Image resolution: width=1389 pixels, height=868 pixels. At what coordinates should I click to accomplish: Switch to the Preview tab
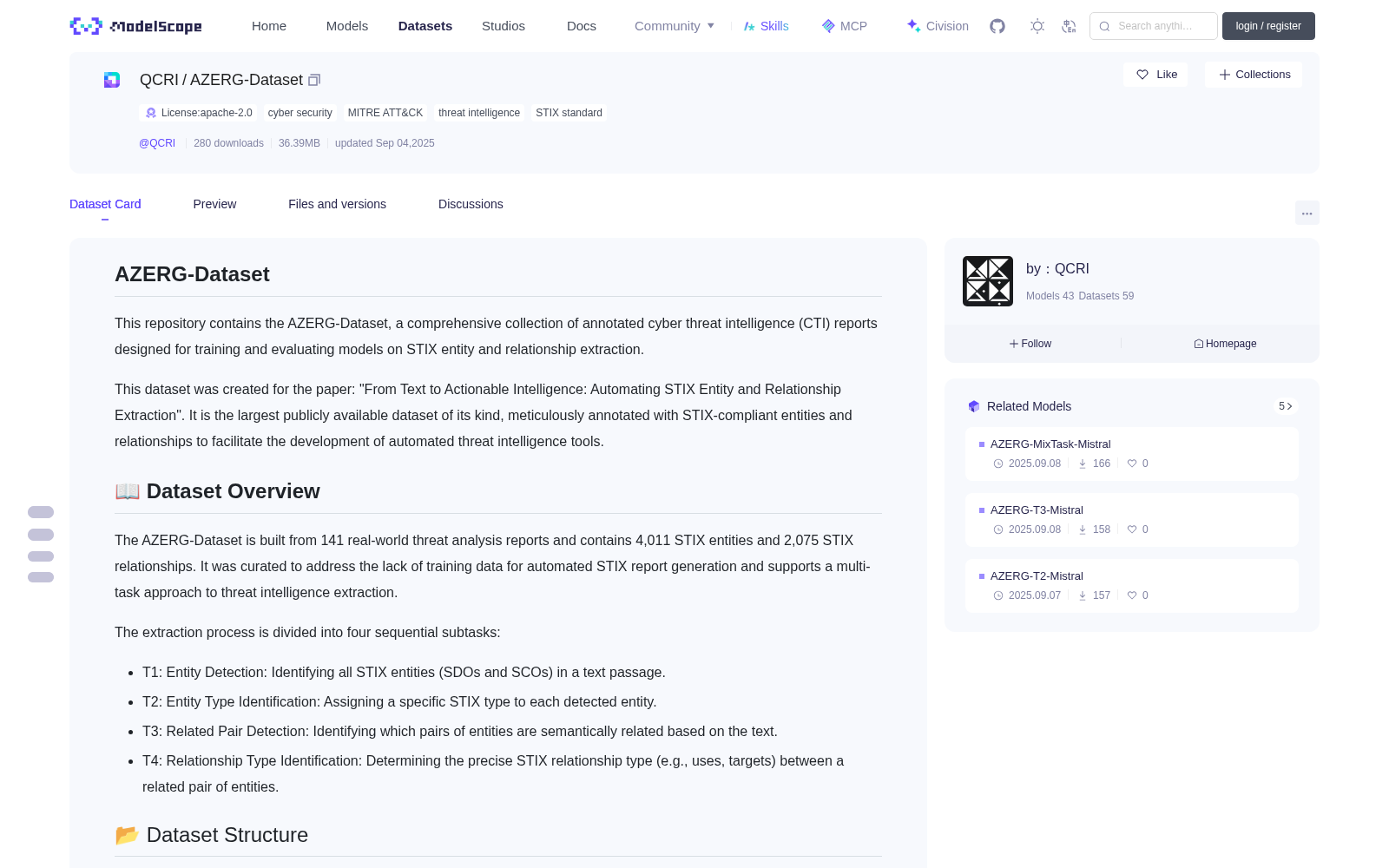[214, 204]
